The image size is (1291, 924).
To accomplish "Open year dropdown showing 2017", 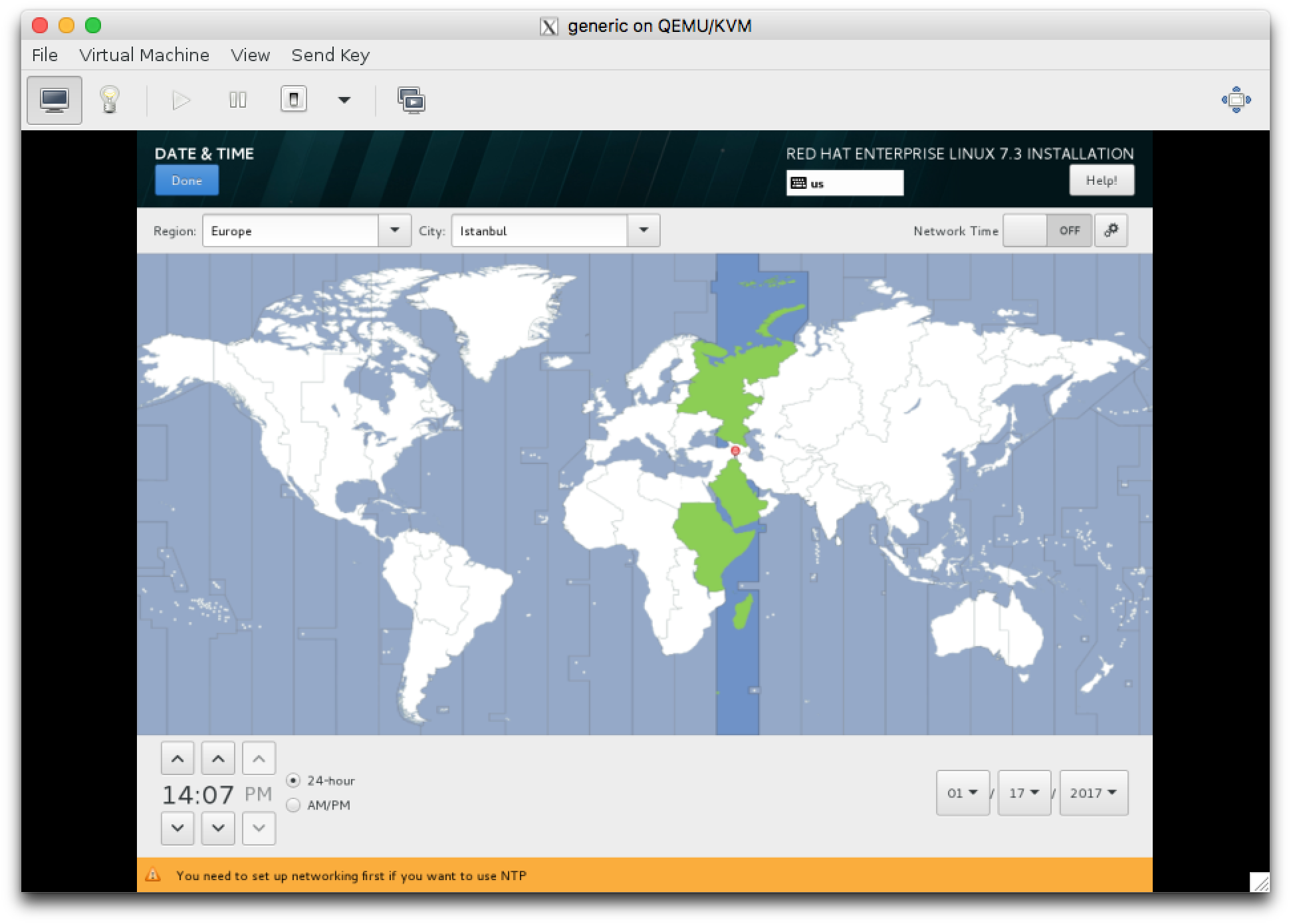I will click(x=1094, y=792).
